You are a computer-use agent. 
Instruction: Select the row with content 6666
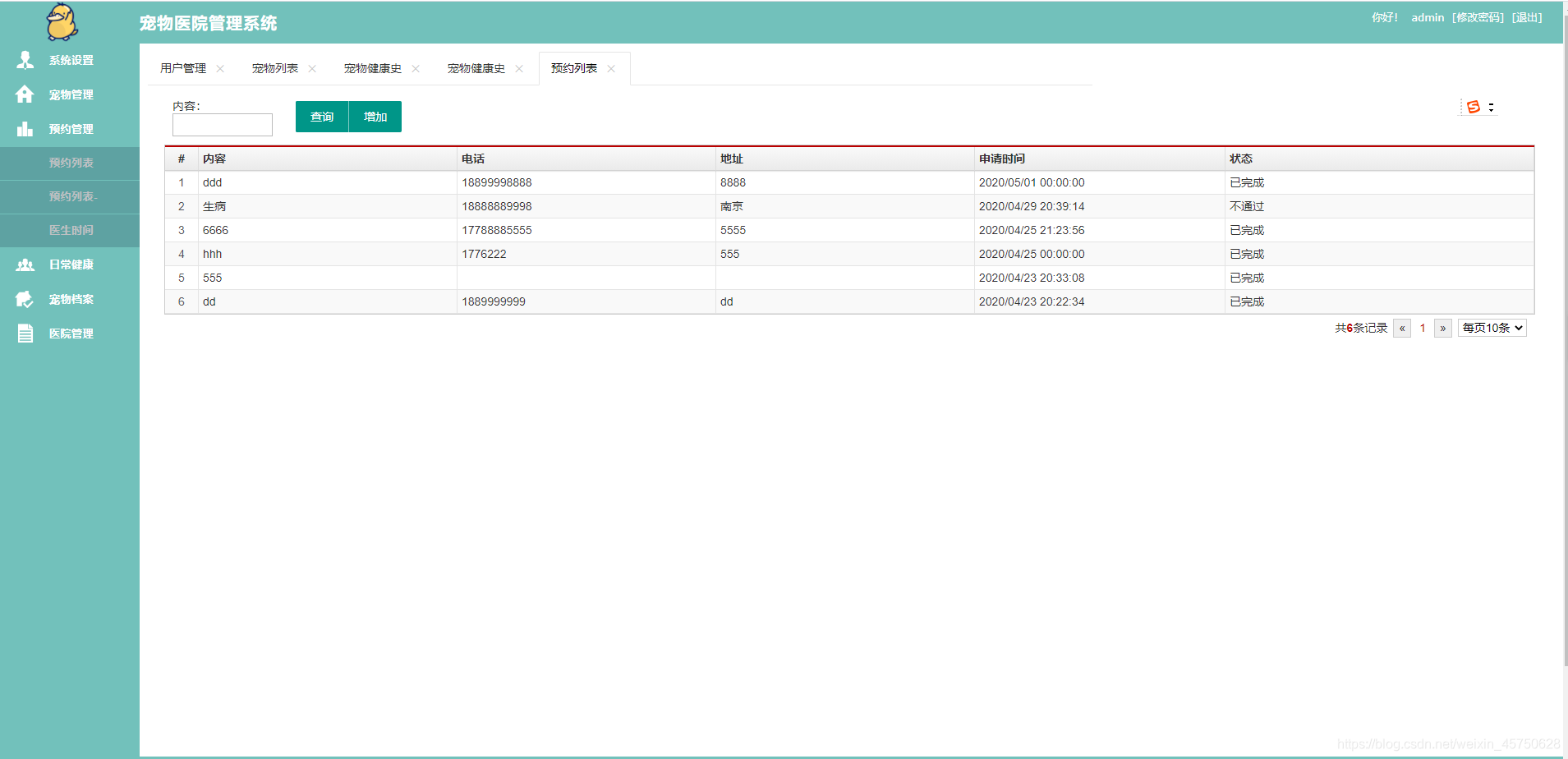pyautogui.click(x=849, y=230)
